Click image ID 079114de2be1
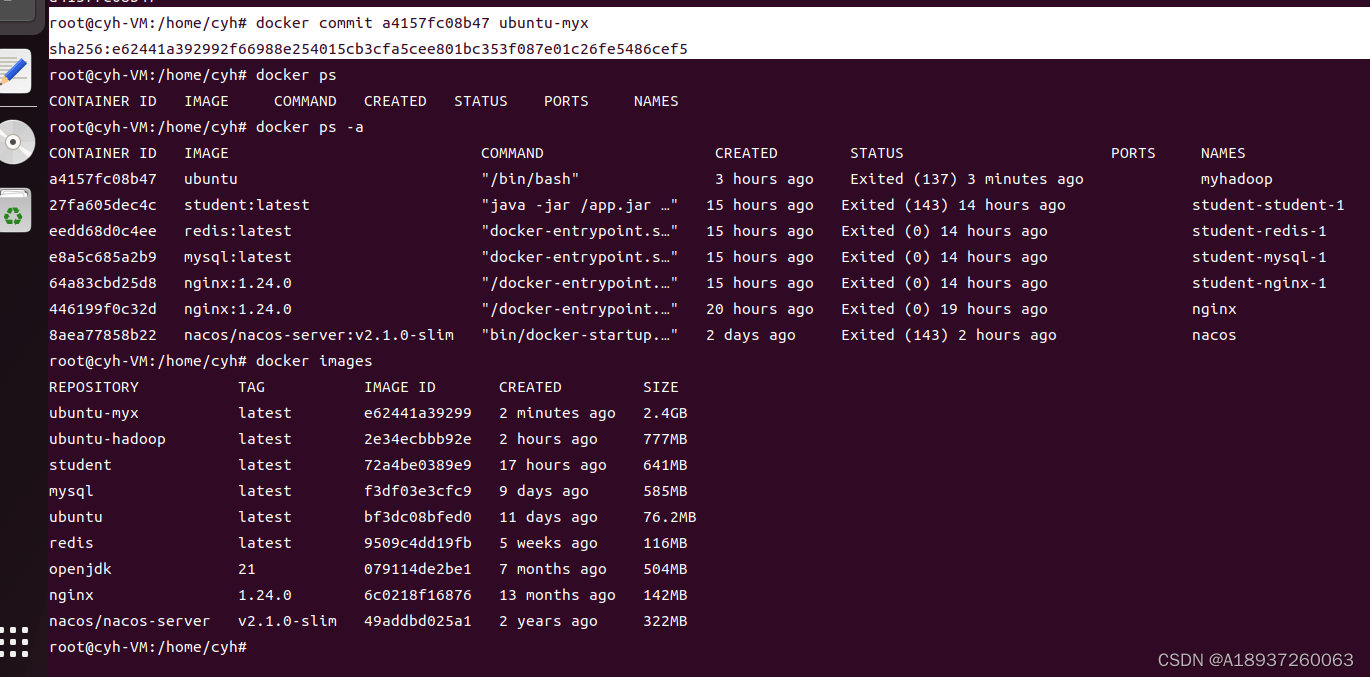 pos(418,569)
